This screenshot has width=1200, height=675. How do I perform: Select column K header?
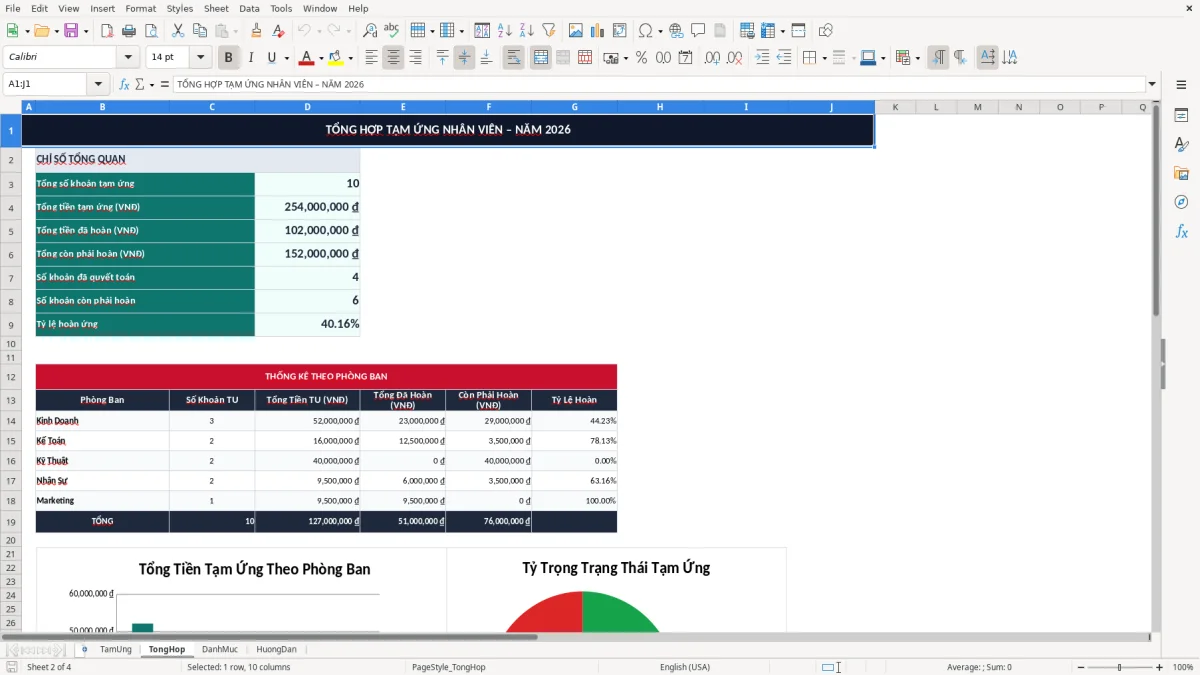click(x=895, y=106)
